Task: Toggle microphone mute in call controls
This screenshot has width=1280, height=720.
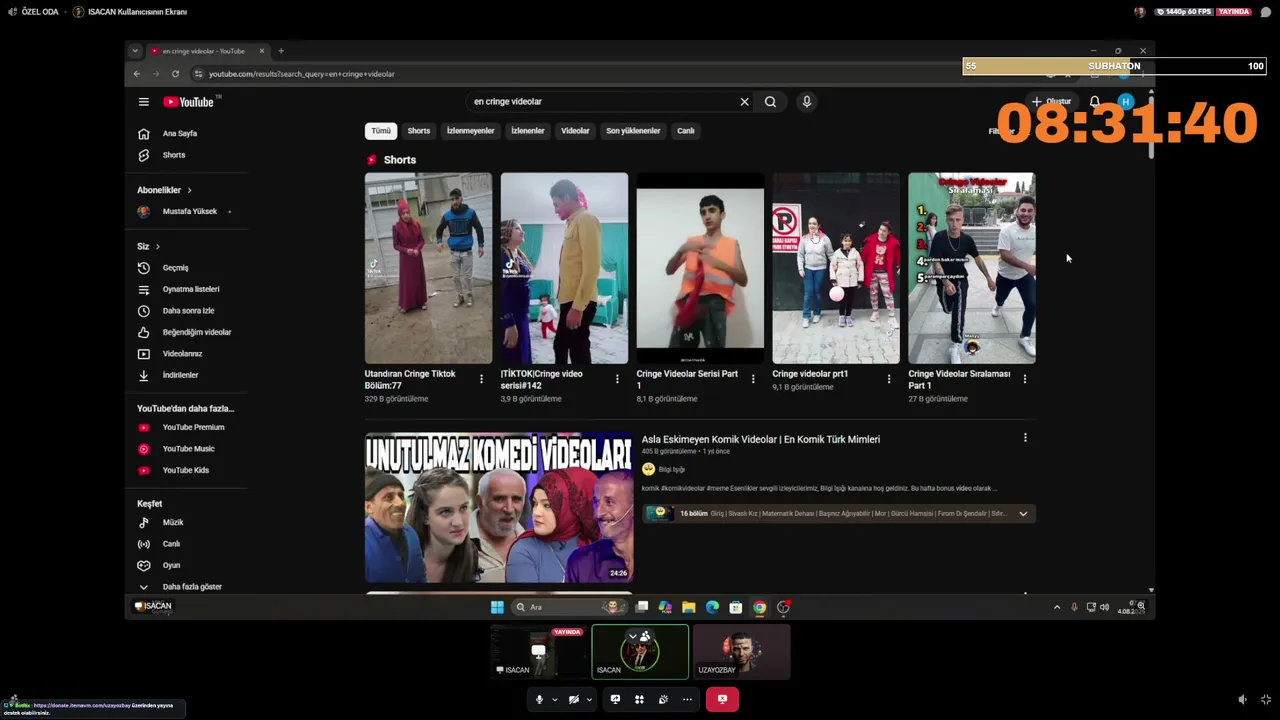Action: pos(539,700)
